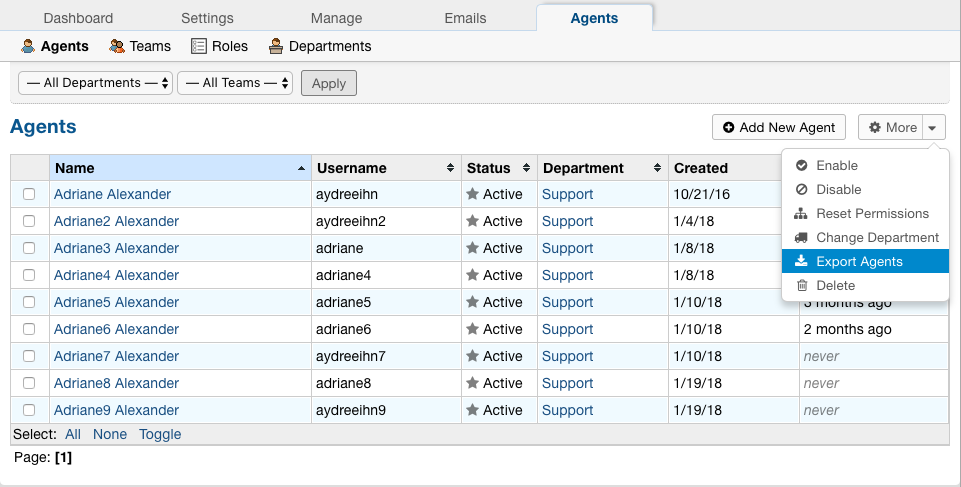Switch to the Dashboard tab

coord(78,18)
